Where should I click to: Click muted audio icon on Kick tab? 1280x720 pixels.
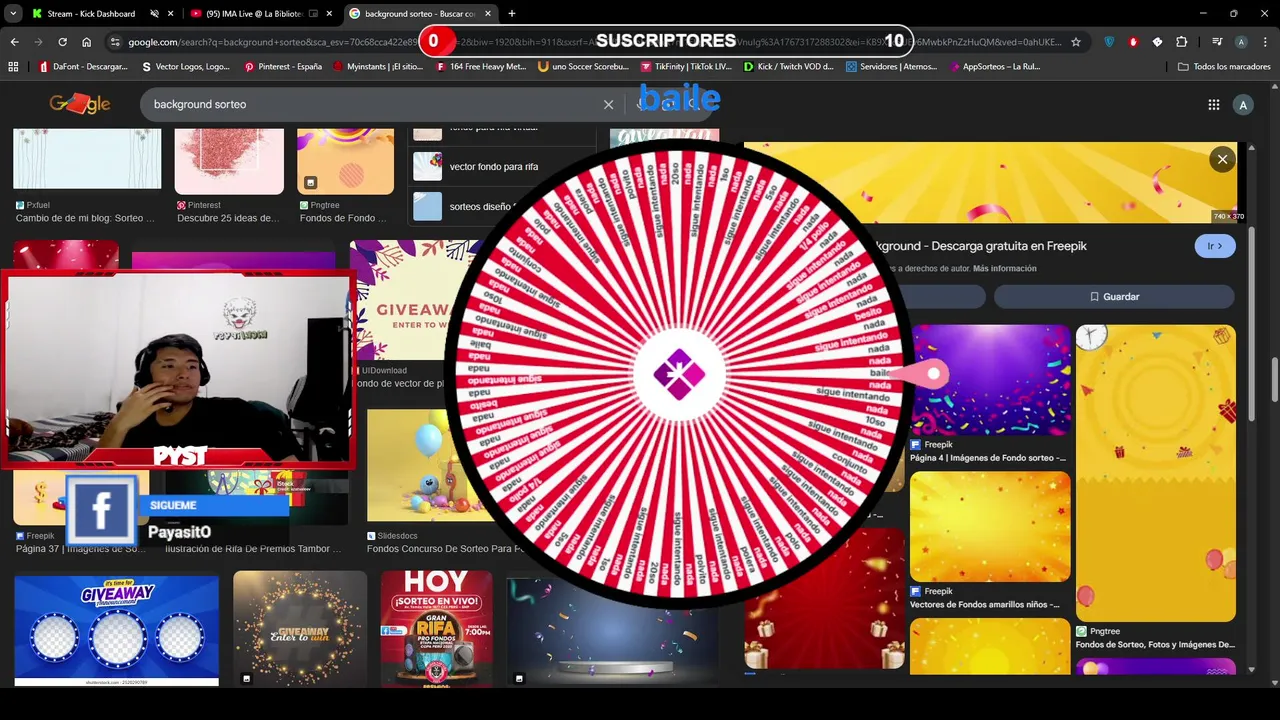coord(154,14)
